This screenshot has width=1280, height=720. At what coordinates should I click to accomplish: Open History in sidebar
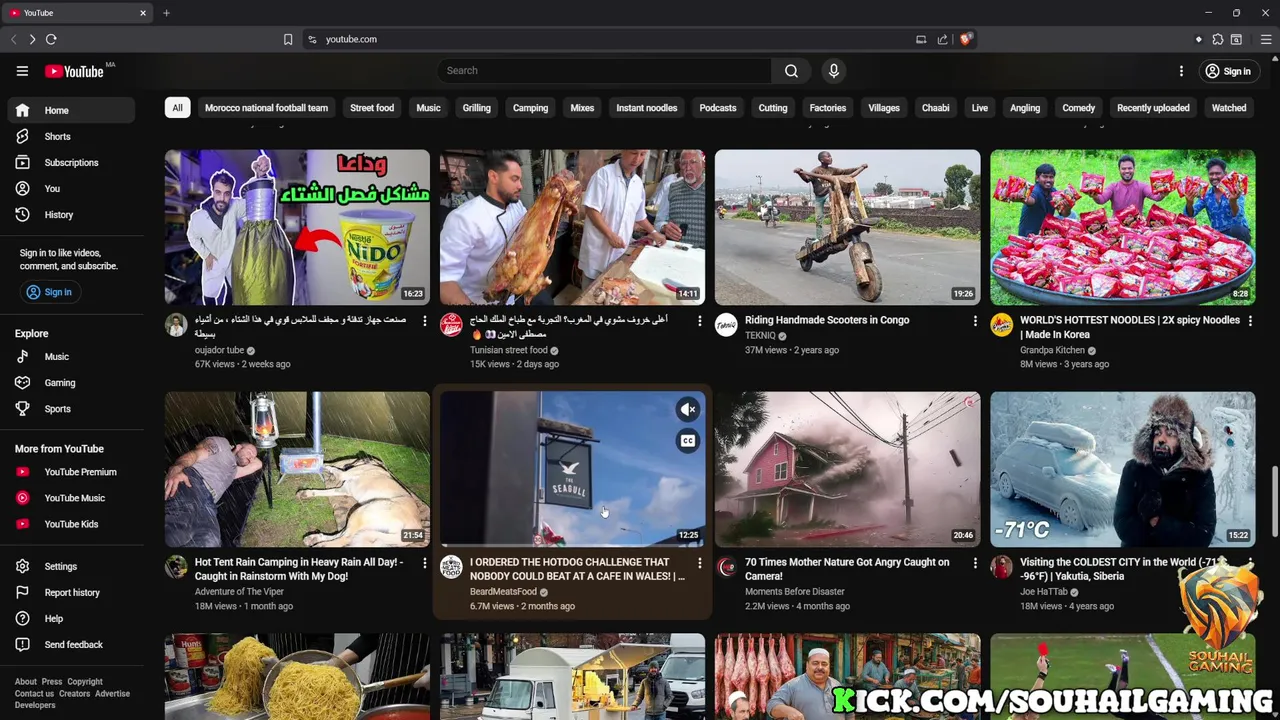(x=70, y=214)
